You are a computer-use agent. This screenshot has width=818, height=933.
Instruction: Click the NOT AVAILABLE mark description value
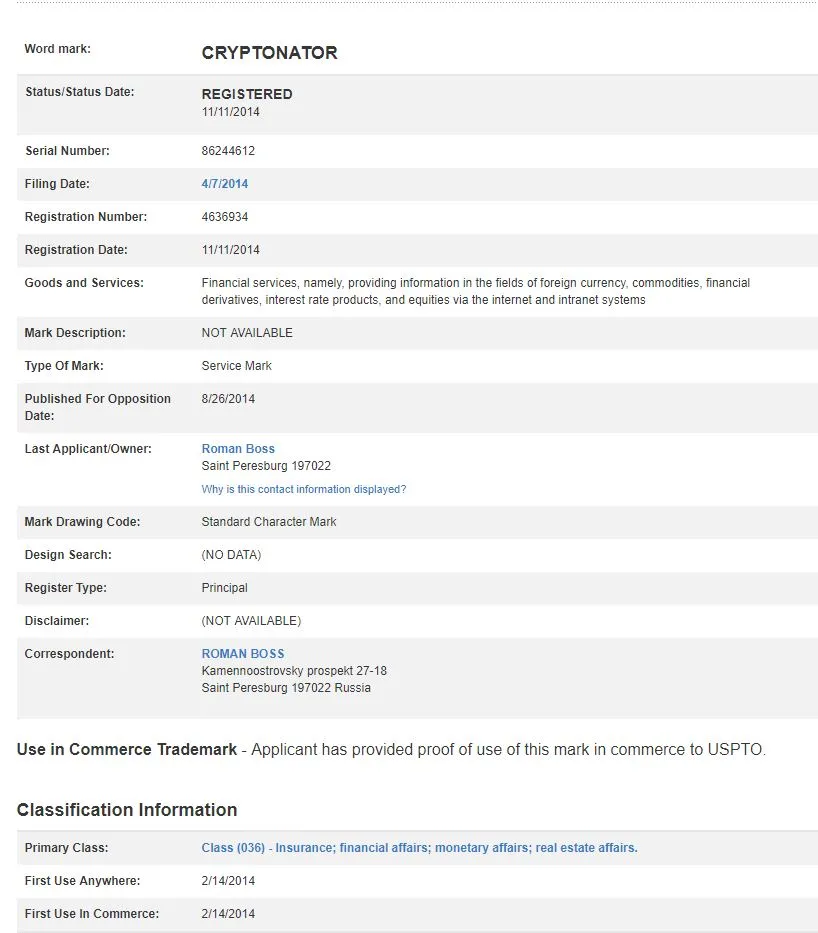[247, 333]
